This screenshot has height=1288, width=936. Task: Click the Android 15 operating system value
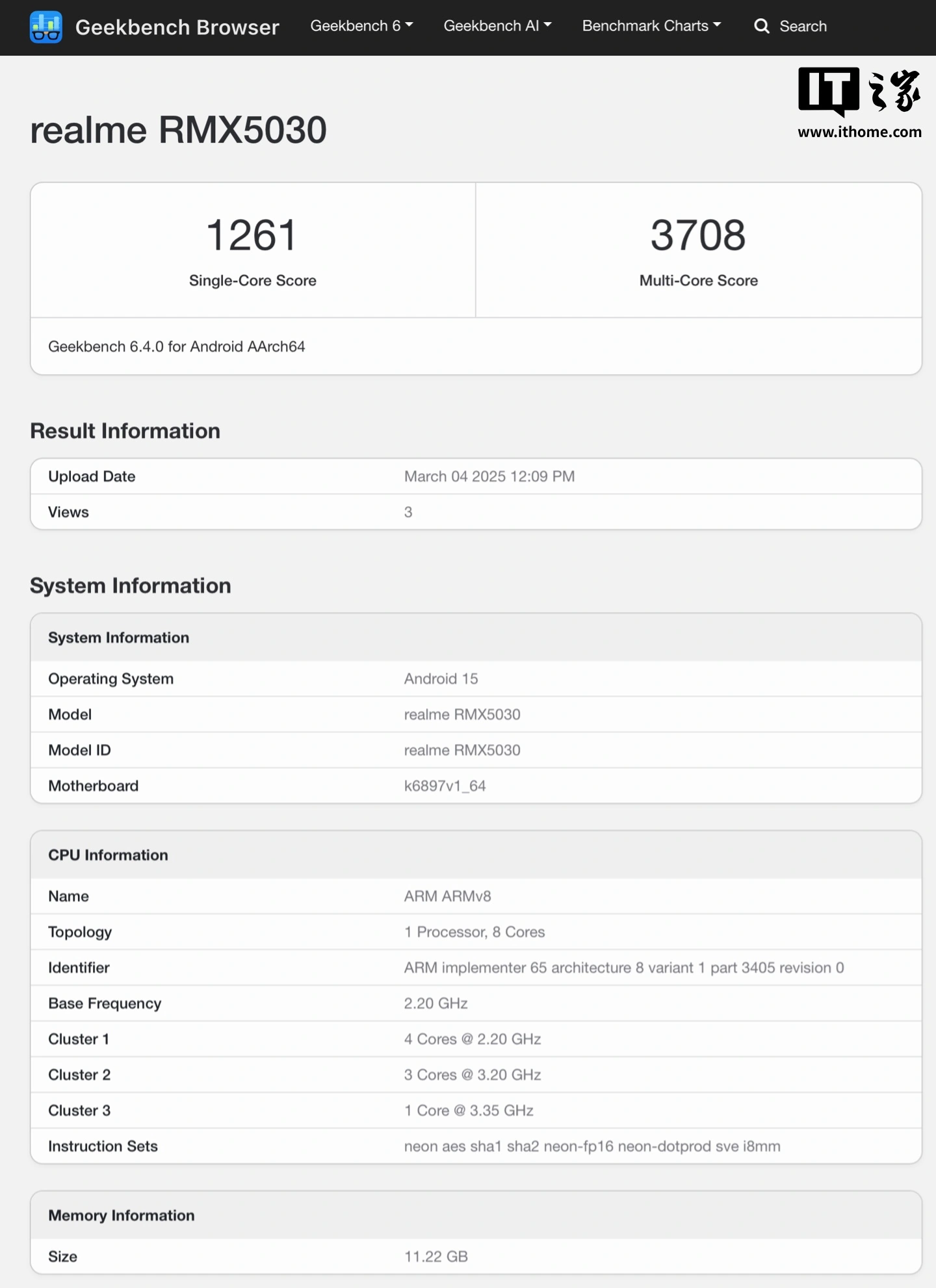[x=441, y=678]
